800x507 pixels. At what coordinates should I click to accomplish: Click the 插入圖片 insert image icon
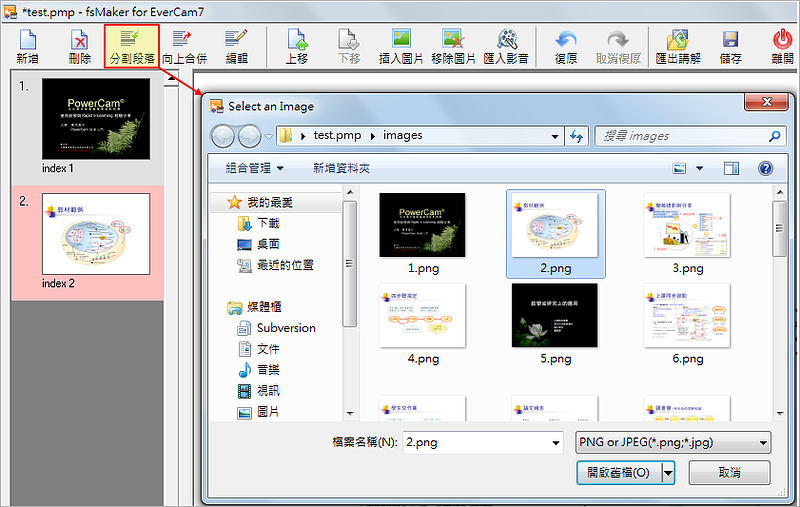403,45
